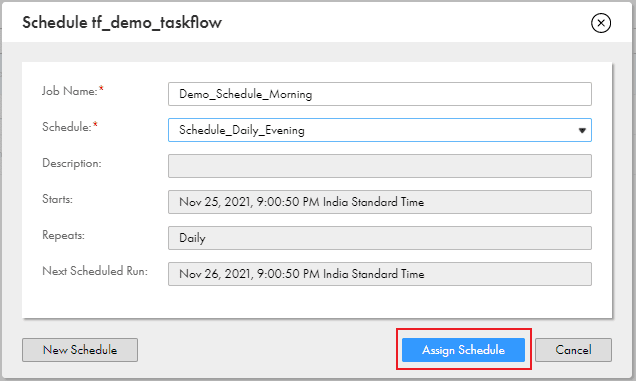Select the Starts date field
This screenshot has width=636, height=381.
(x=380, y=202)
